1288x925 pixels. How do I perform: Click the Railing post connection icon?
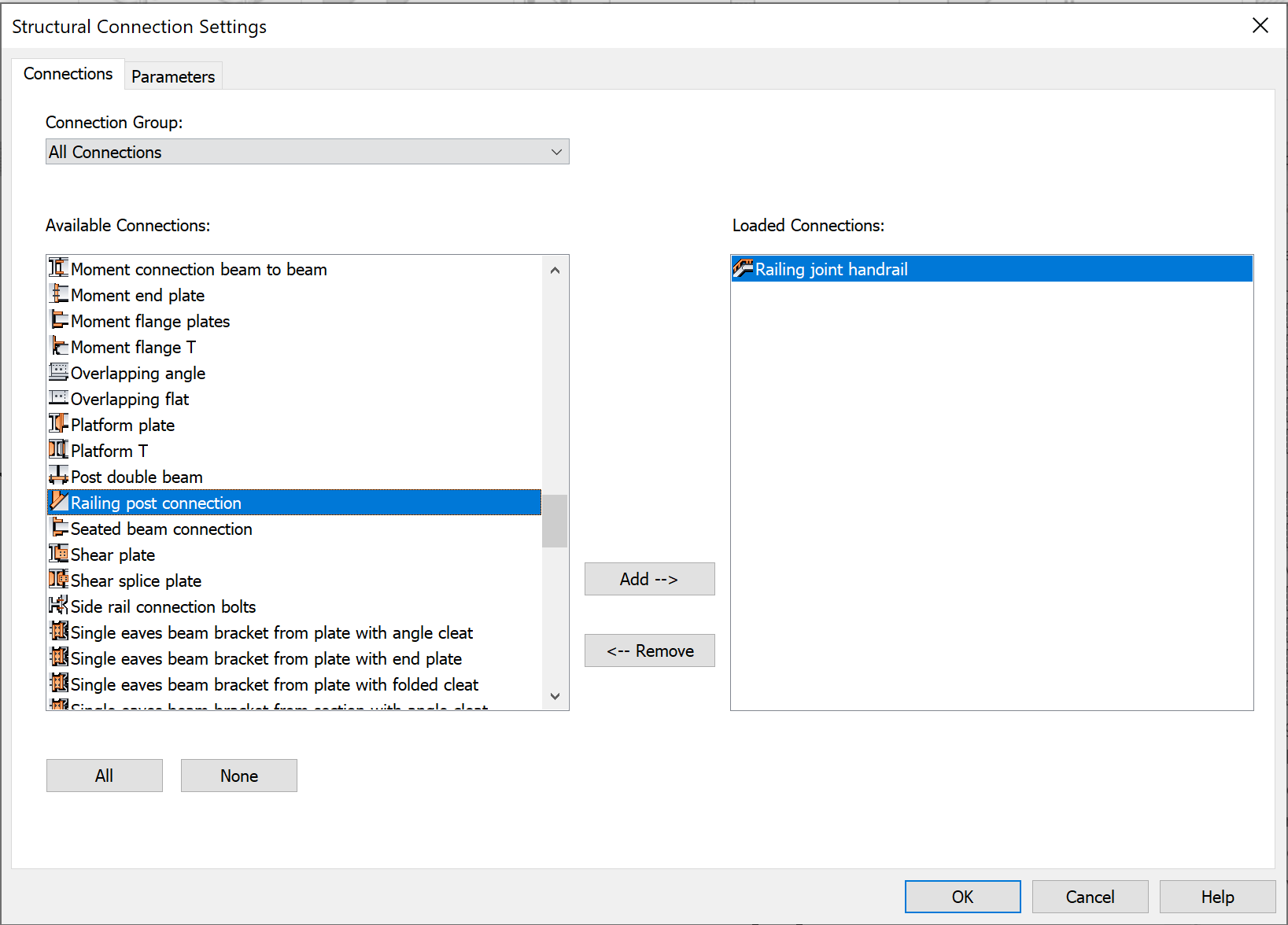pyautogui.click(x=59, y=502)
